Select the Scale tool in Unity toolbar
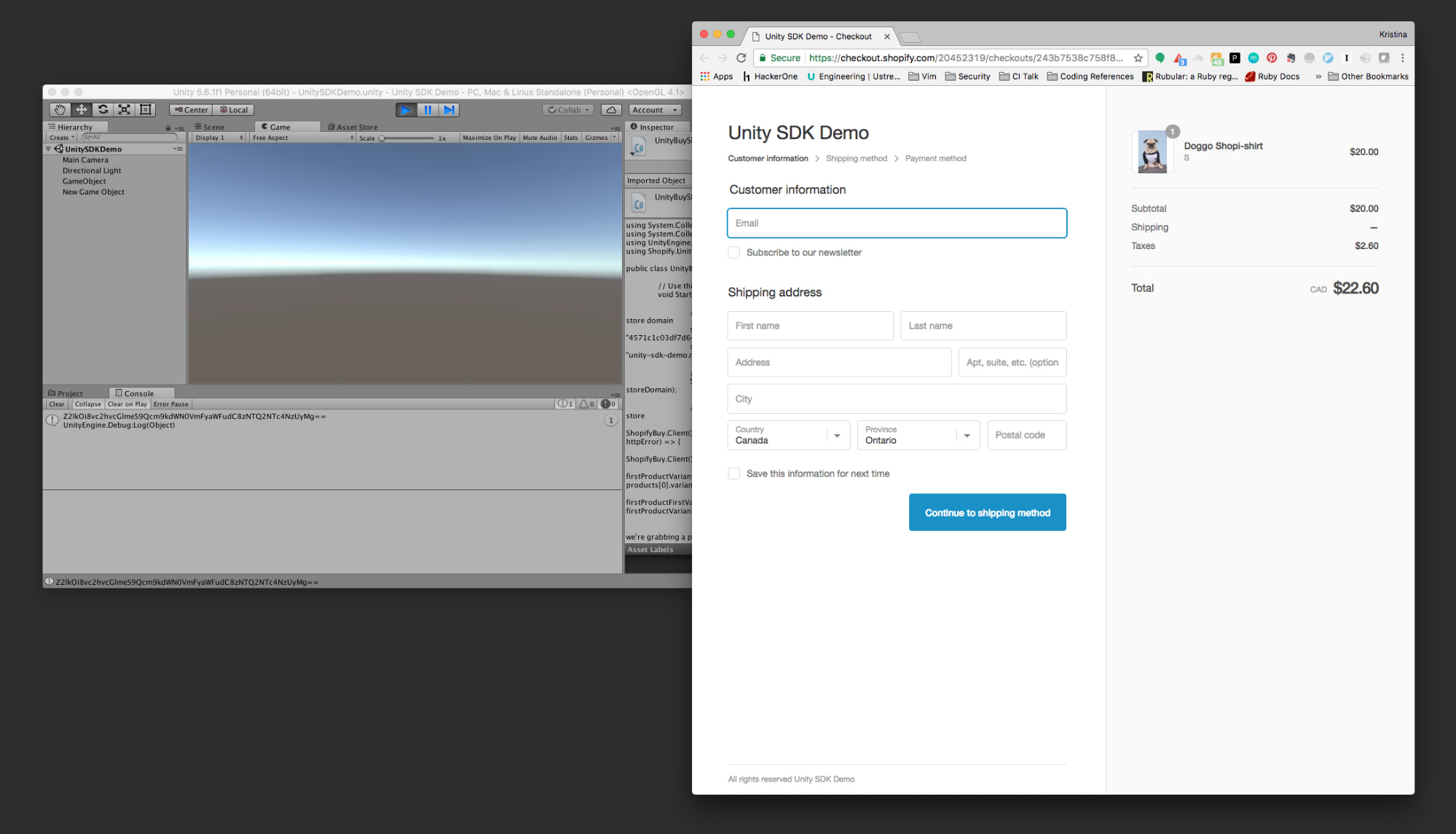Screen dimensions: 1456x834 coord(124,109)
